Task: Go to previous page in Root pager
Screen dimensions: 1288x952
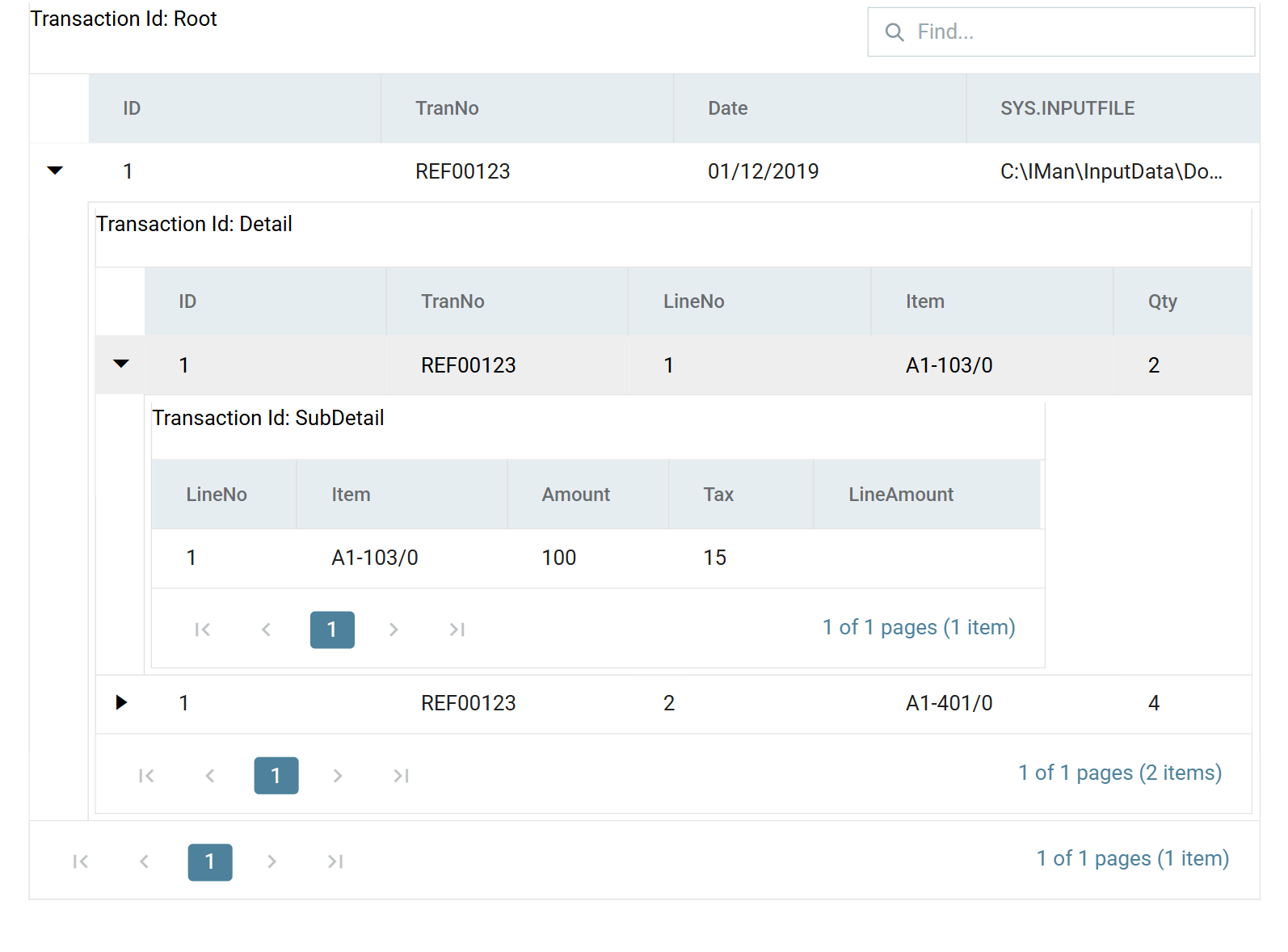Action: pos(144,862)
